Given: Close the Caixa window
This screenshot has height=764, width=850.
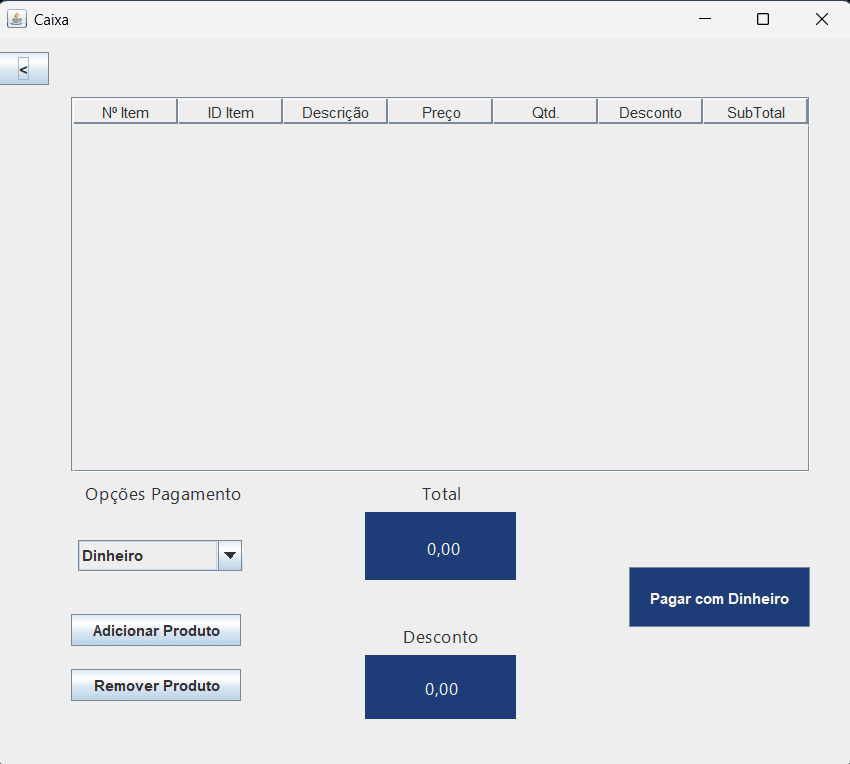Looking at the screenshot, I should point(821,19).
